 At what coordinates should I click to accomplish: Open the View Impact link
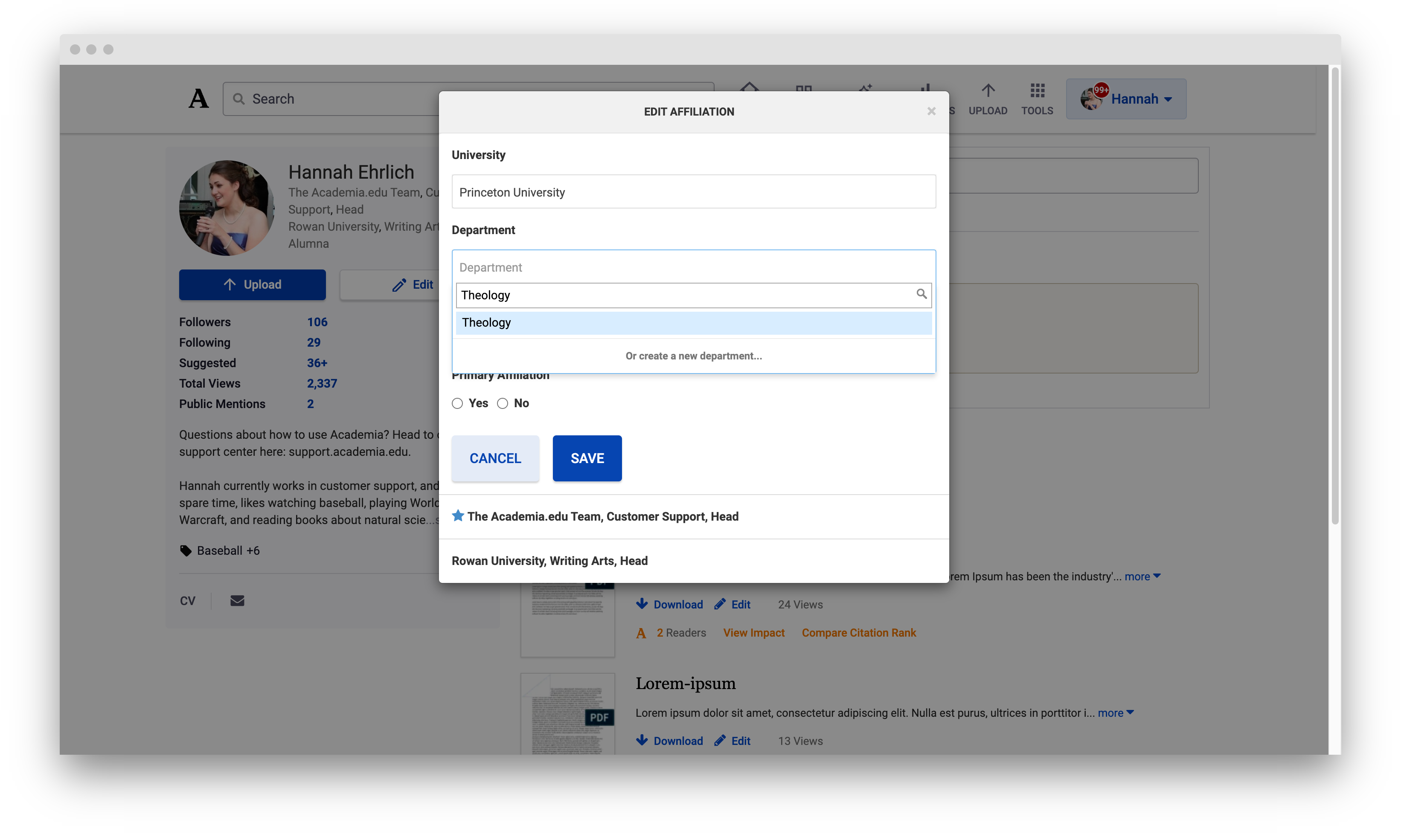tap(753, 632)
